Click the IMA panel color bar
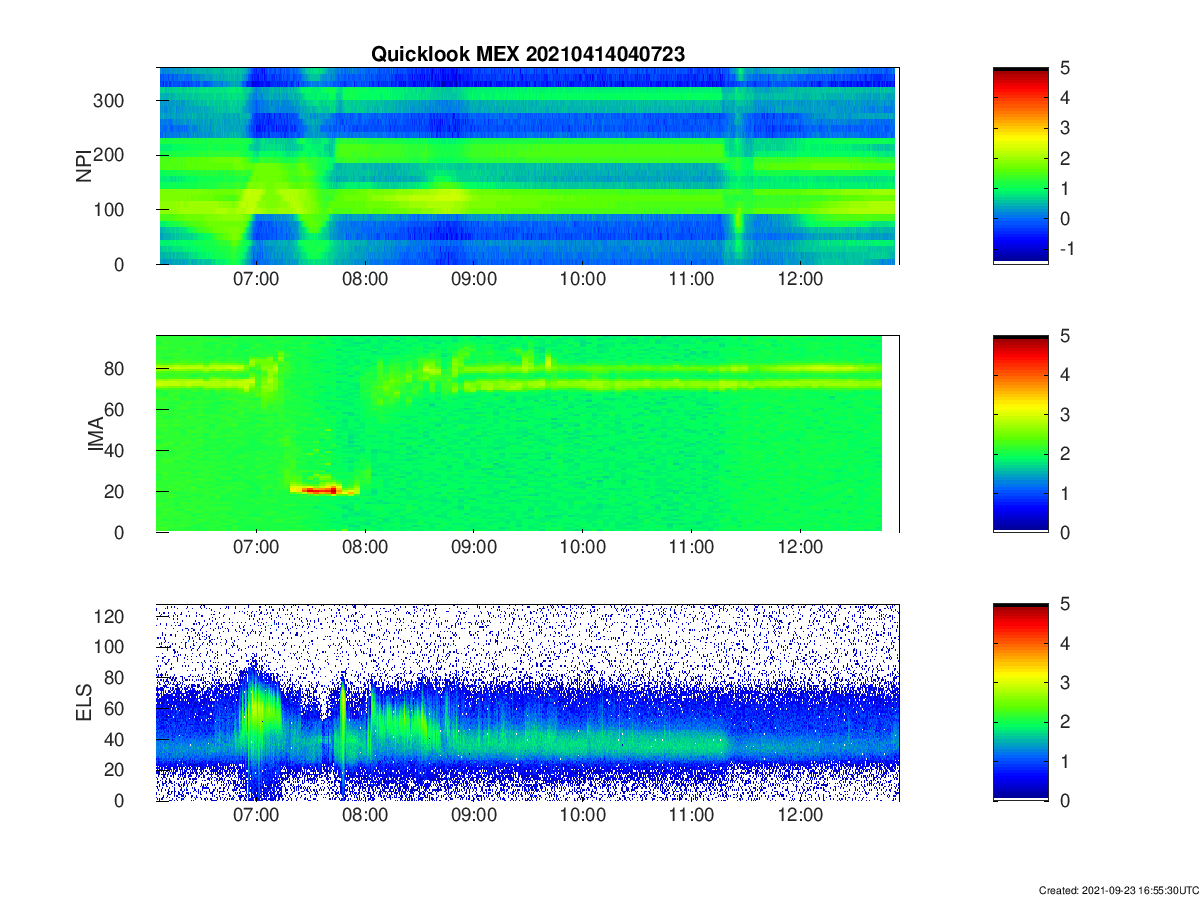 point(1021,434)
